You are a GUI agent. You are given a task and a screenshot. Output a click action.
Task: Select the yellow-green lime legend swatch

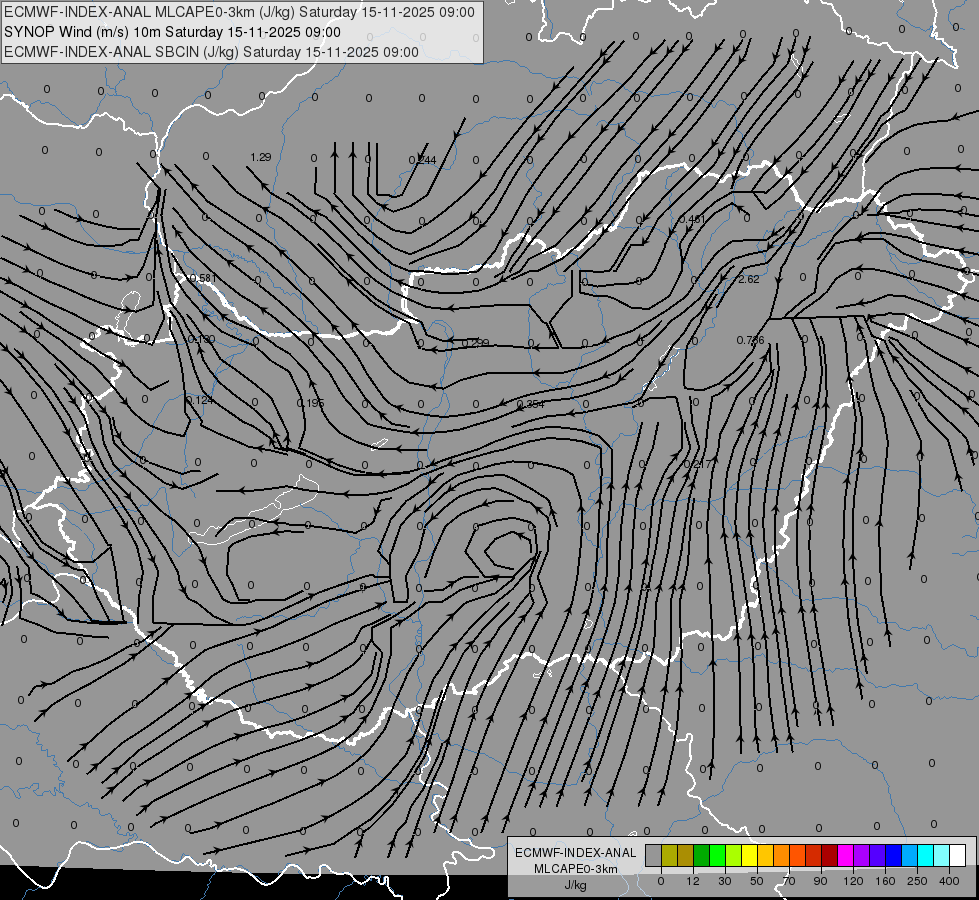[x=734, y=855]
